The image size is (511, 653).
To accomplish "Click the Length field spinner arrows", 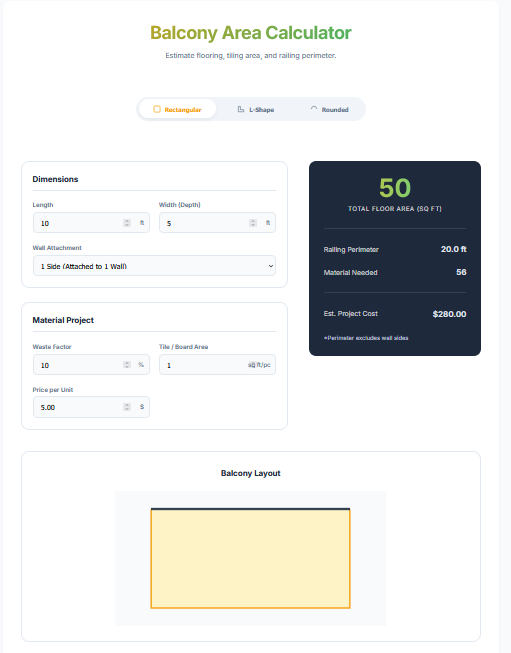I will pyautogui.click(x=127, y=223).
